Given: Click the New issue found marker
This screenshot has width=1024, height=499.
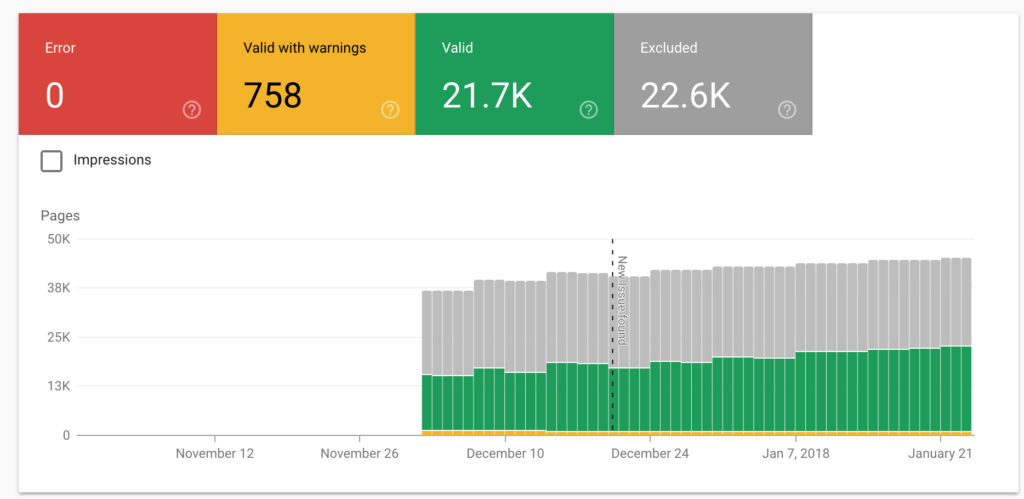Looking at the screenshot, I should point(620,300).
